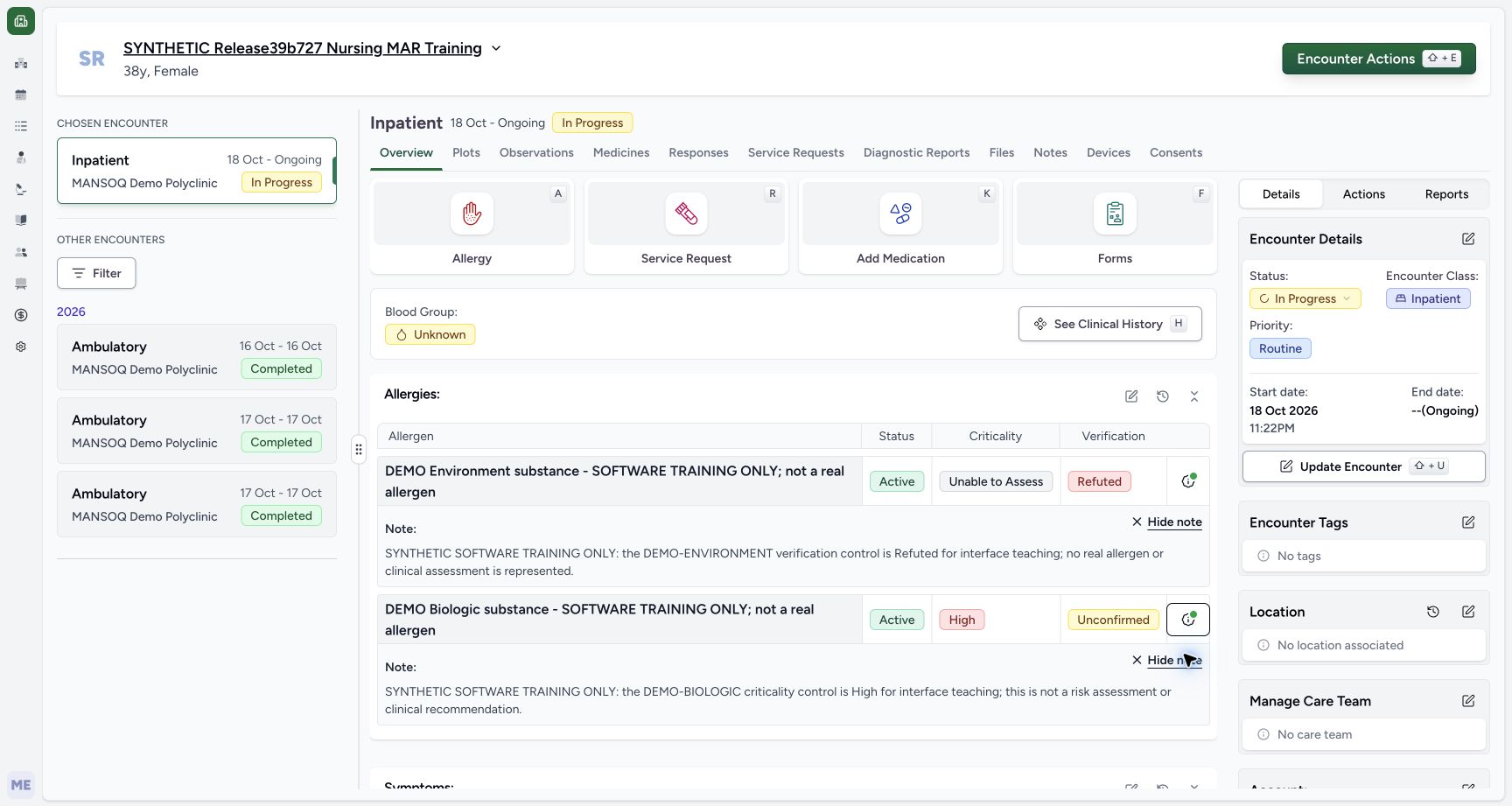Viewport: 1512px width, 806px height.
Task: Open the dollar billing sidebar icon
Action: pos(21,315)
